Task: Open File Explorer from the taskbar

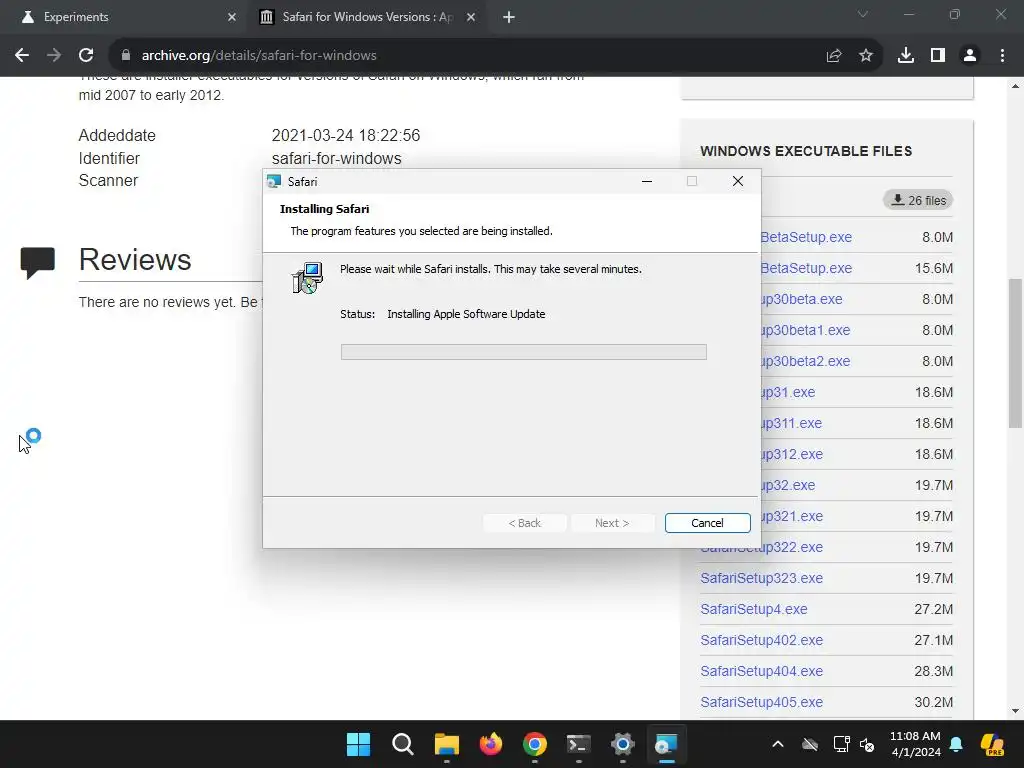Action: click(x=447, y=744)
